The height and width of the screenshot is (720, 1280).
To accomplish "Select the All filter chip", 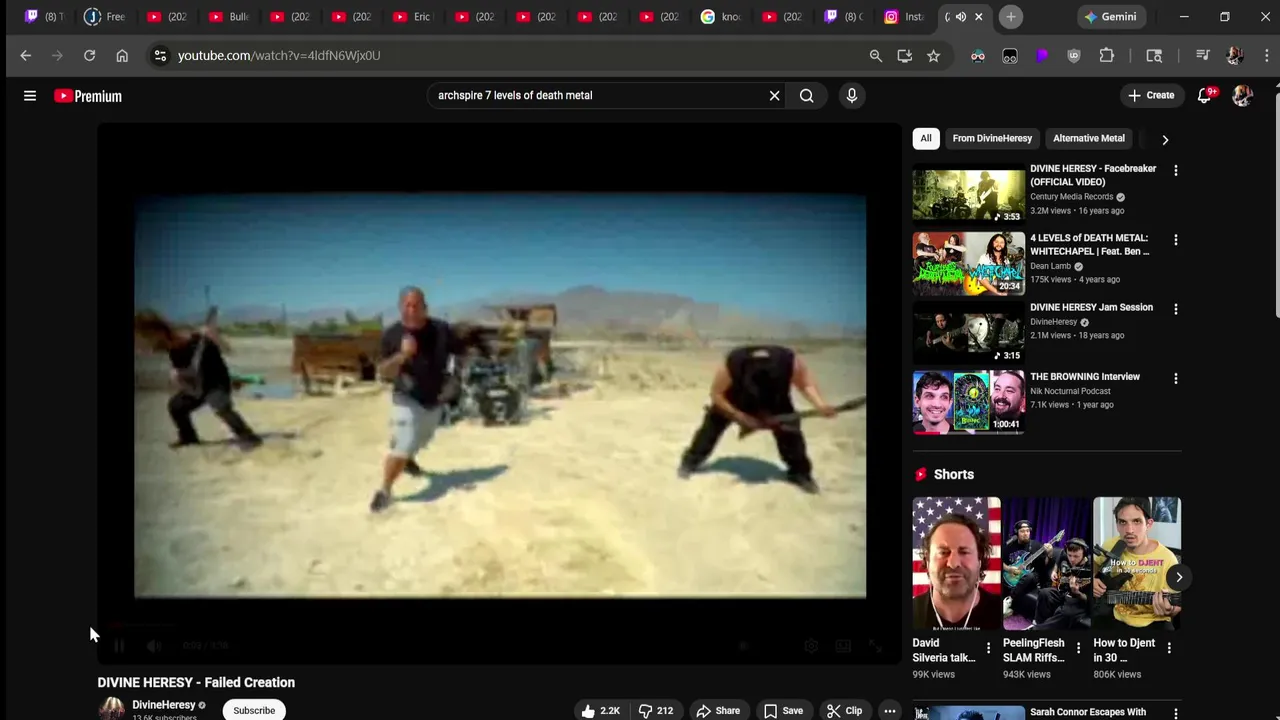I will coord(926,139).
